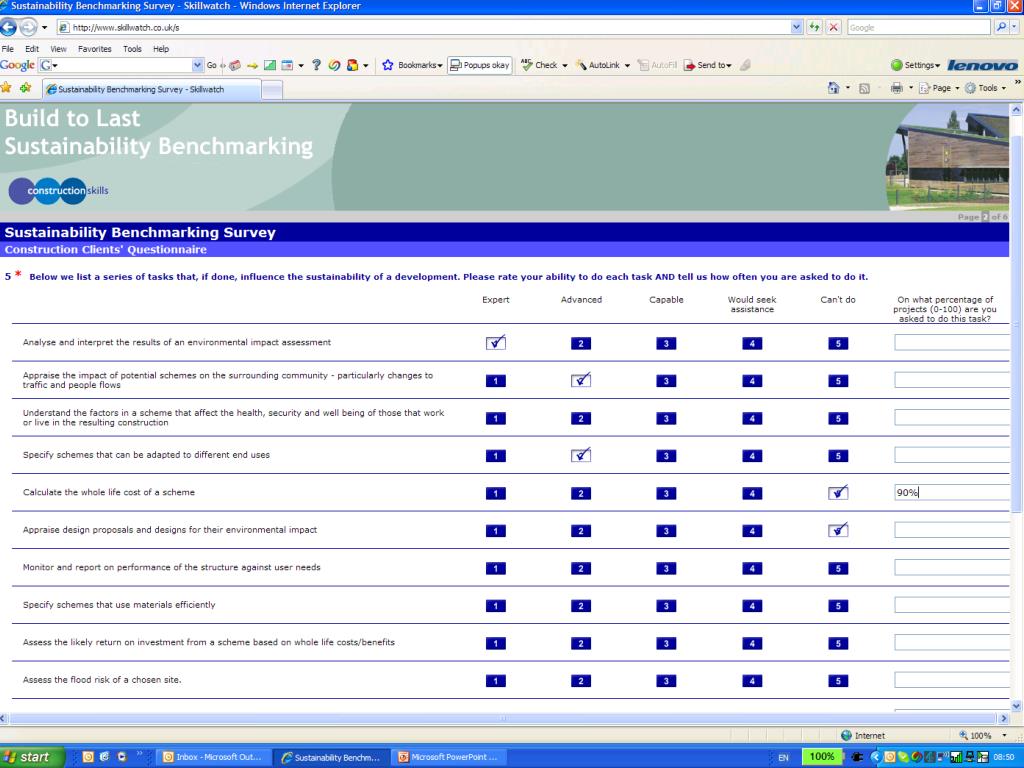Click the multicolor swirl icon on Google toolbar
Image resolution: width=1024 pixels, height=768 pixels.
point(334,65)
